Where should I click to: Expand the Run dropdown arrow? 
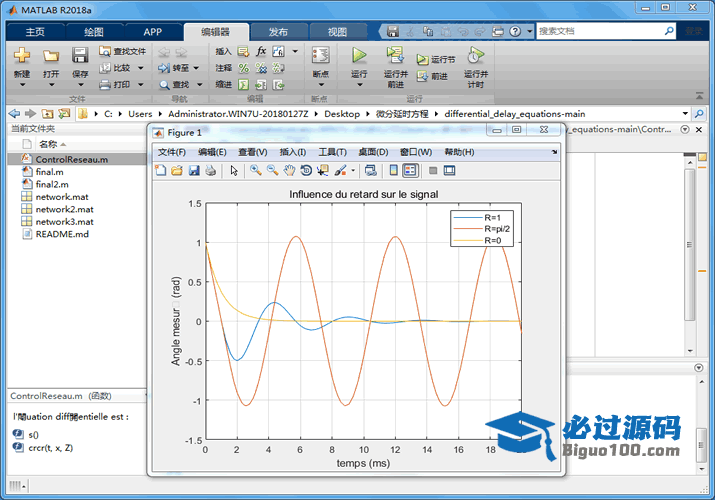(x=359, y=85)
